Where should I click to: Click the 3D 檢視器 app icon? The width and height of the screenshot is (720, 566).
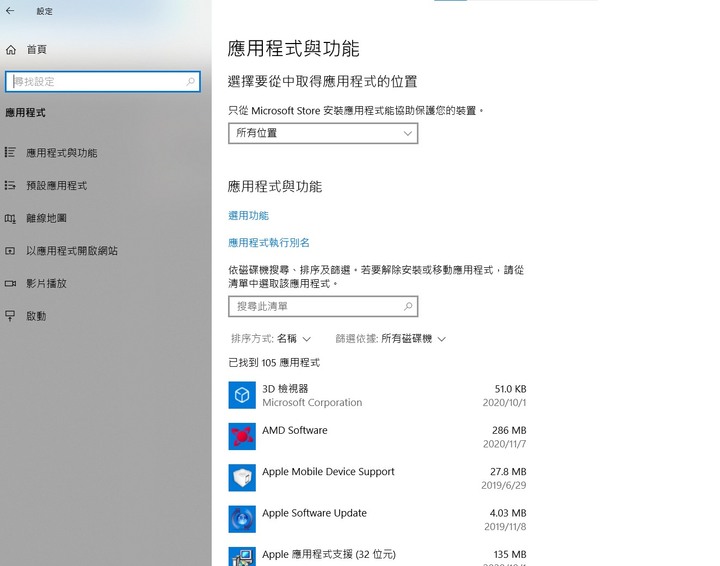(x=242, y=395)
